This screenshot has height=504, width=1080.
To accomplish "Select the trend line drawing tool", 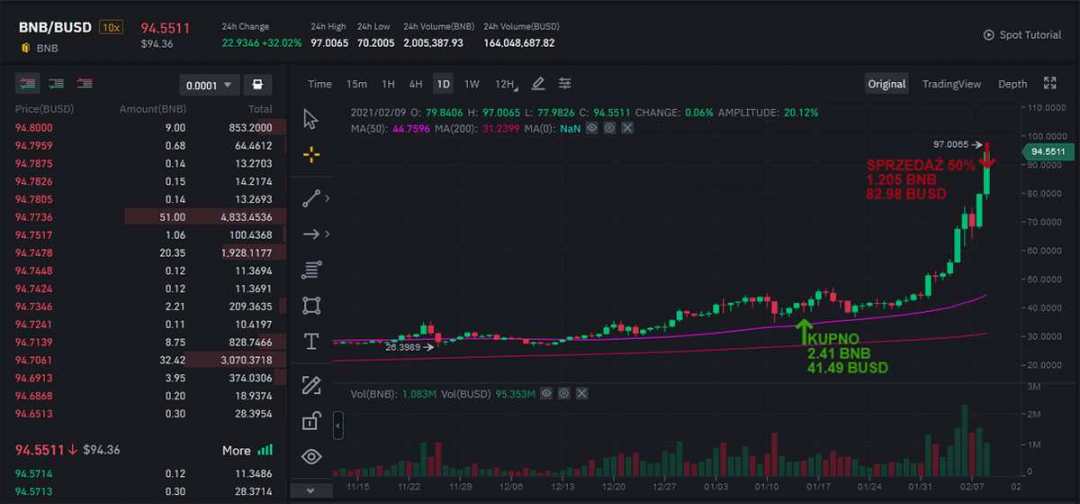I will (x=311, y=198).
